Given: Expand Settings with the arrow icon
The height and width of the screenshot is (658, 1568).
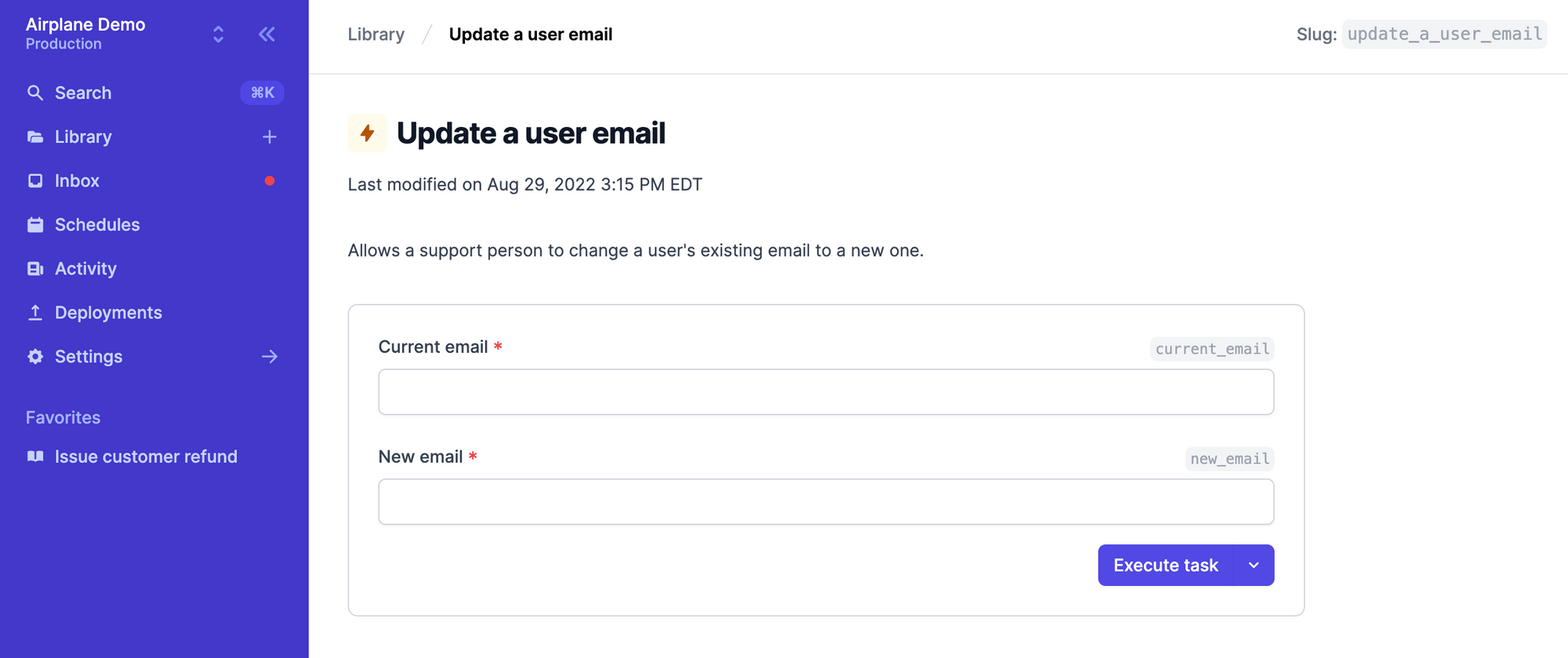Looking at the screenshot, I should point(270,356).
